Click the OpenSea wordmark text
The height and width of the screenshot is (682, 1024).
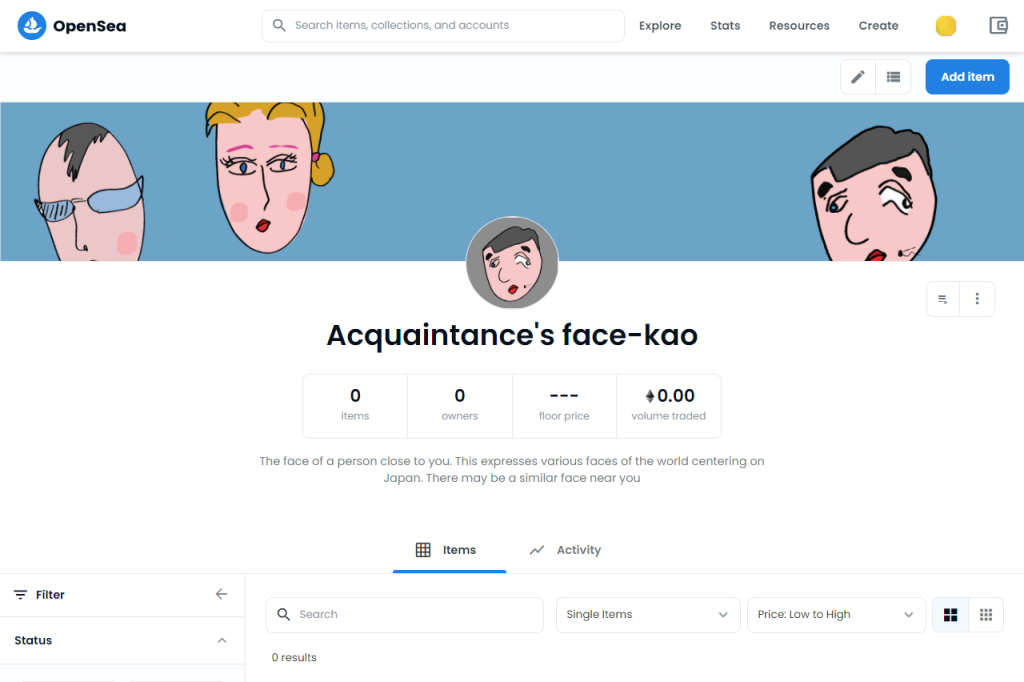pyautogui.click(x=89, y=26)
